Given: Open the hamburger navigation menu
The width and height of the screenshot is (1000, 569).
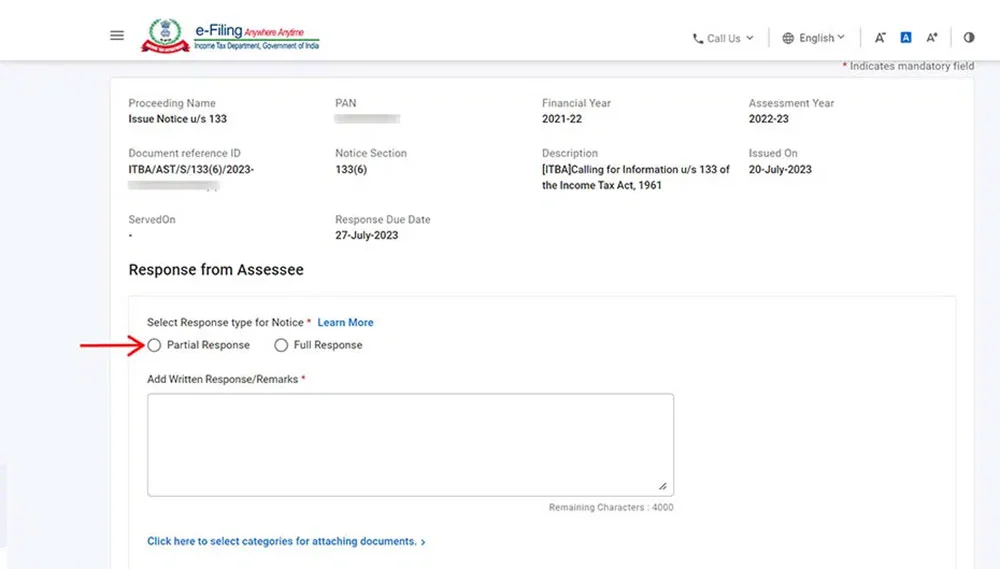Looking at the screenshot, I should [x=117, y=36].
